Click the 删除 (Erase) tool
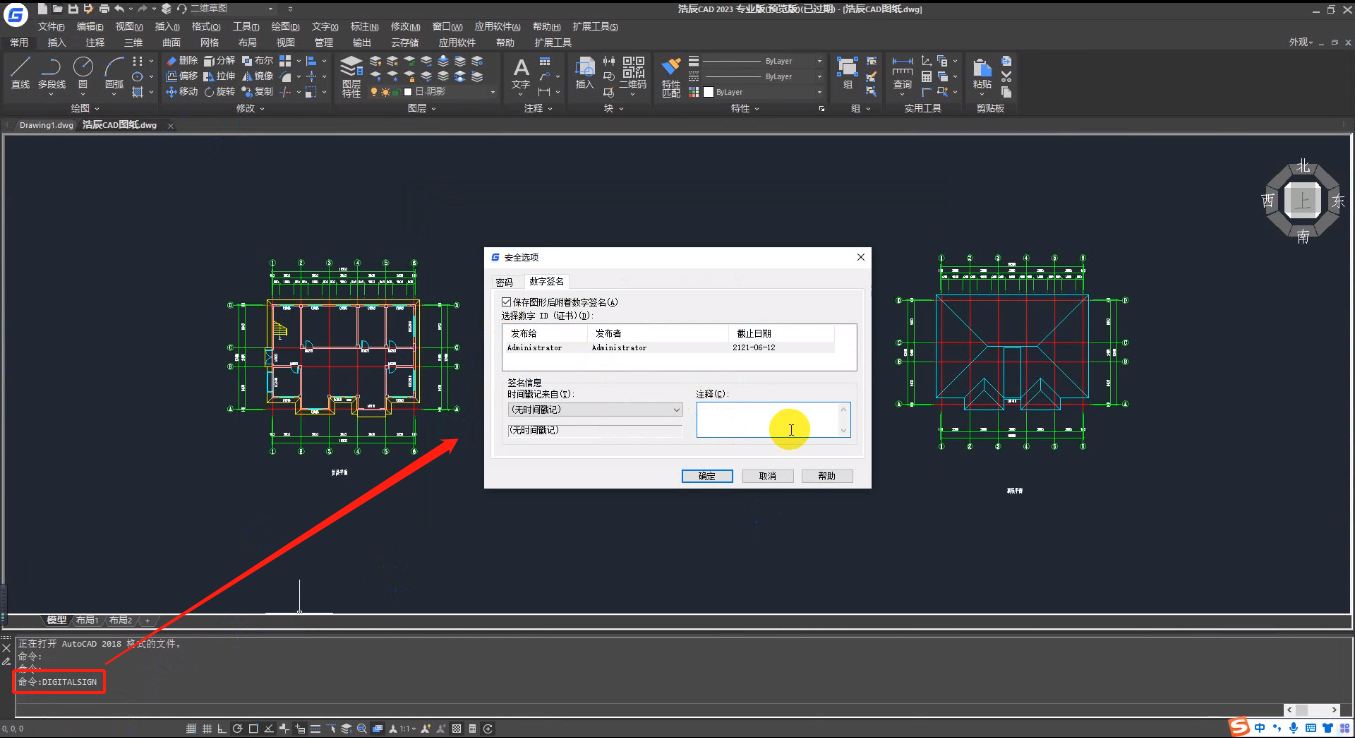This screenshot has width=1355, height=738. click(x=181, y=61)
